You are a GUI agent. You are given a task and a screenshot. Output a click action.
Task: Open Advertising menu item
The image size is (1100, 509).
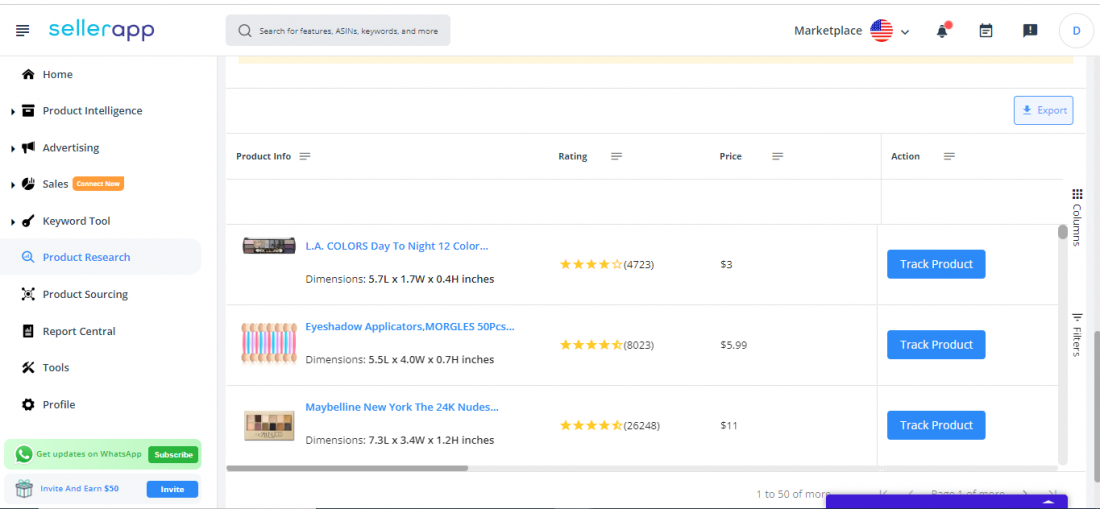click(x=70, y=148)
